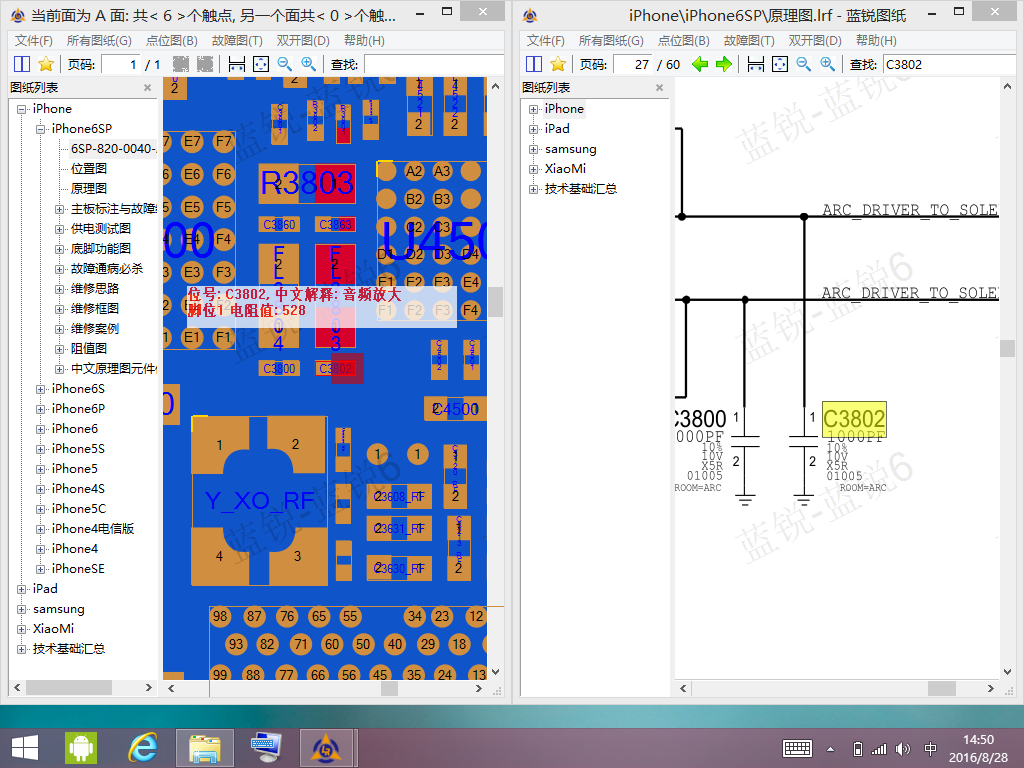This screenshot has width=1024, height=768.
Task: Click the favorites star in left window
Action: tap(46, 64)
